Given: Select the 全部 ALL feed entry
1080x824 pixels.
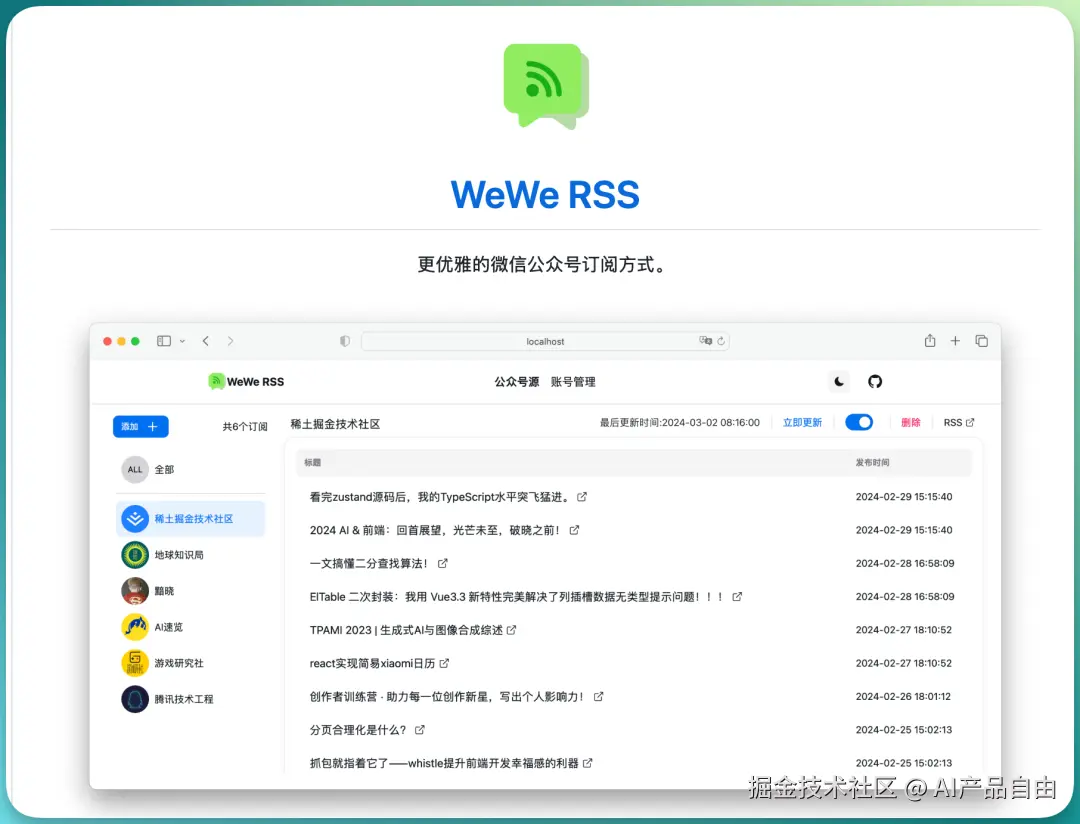Looking at the screenshot, I should (x=191, y=469).
